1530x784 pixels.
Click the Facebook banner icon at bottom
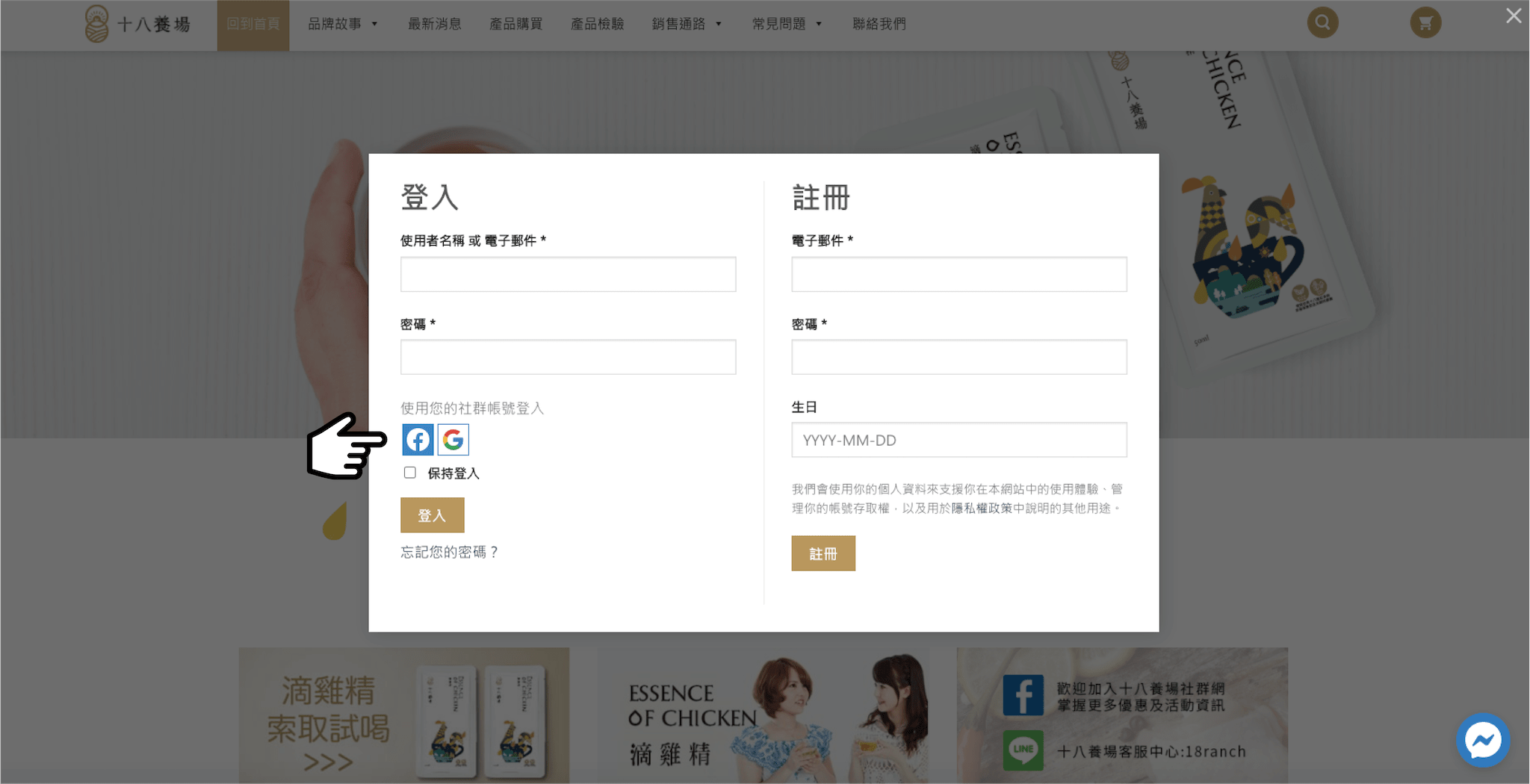(x=1023, y=695)
